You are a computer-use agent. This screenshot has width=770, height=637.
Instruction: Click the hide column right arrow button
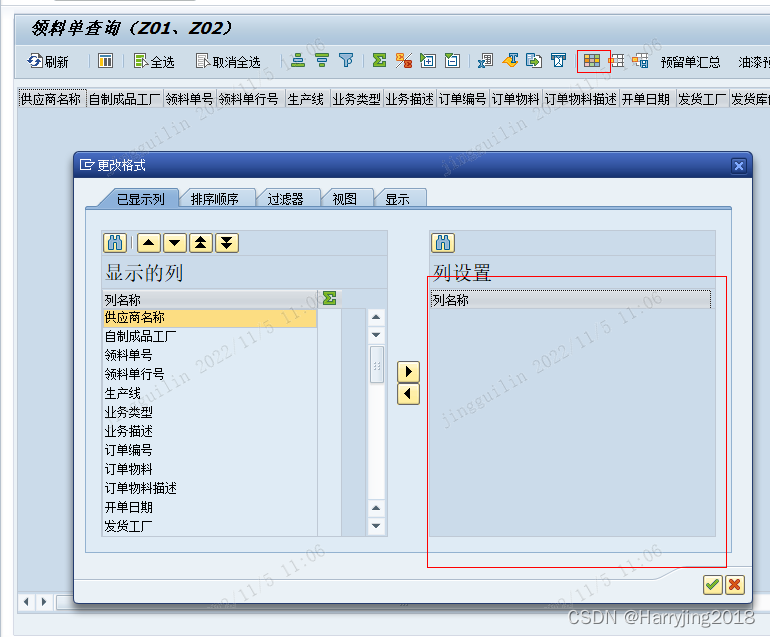click(408, 372)
